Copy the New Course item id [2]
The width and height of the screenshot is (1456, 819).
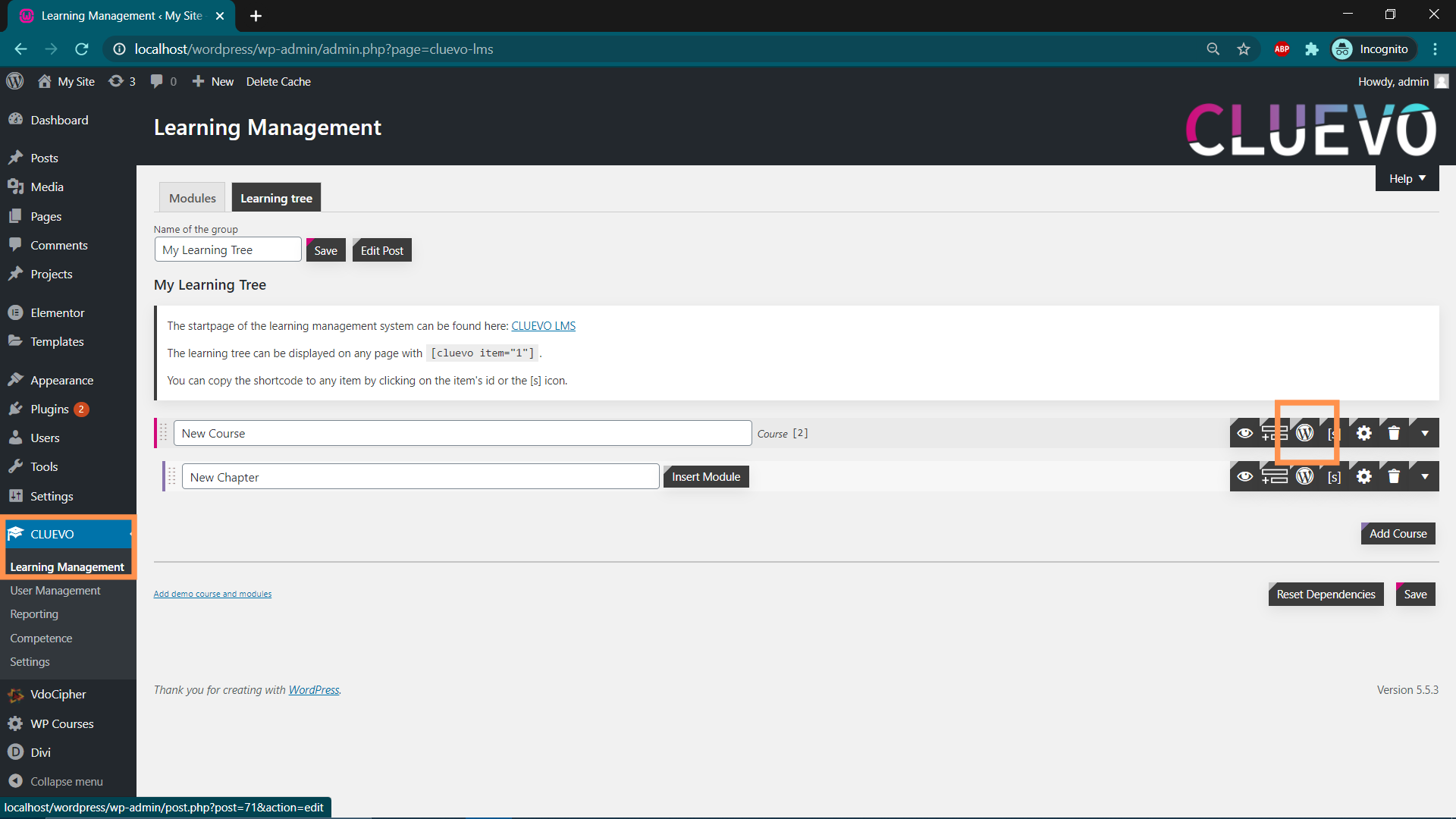pos(800,433)
